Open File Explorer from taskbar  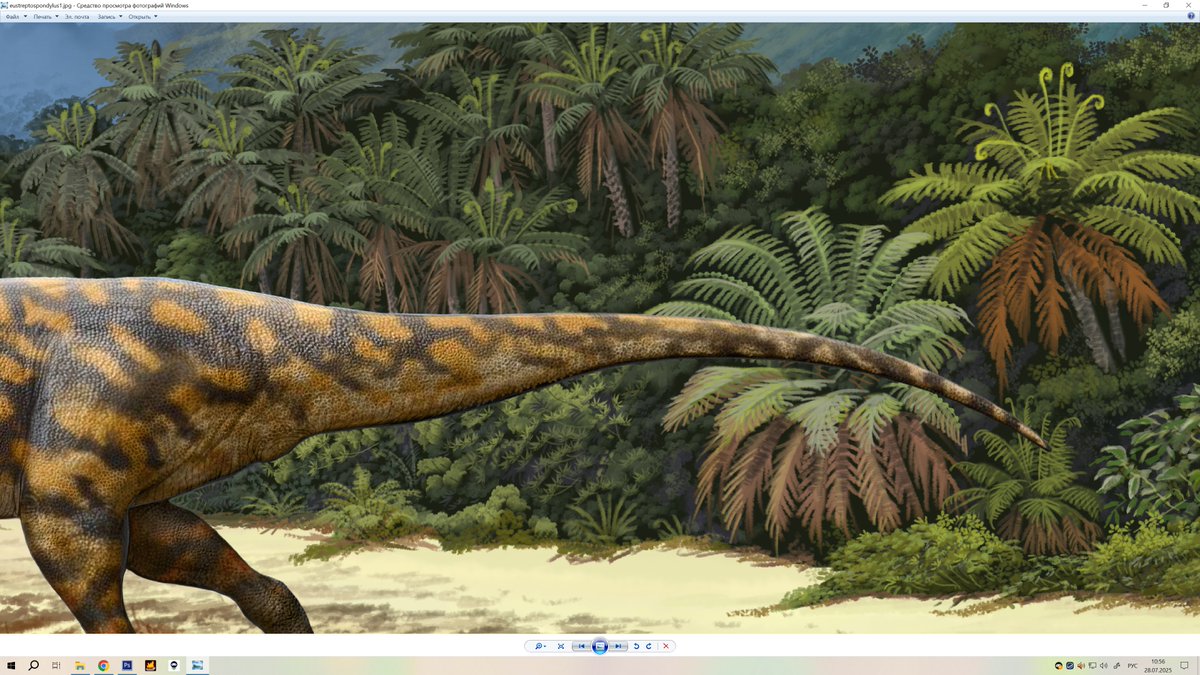click(80, 665)
